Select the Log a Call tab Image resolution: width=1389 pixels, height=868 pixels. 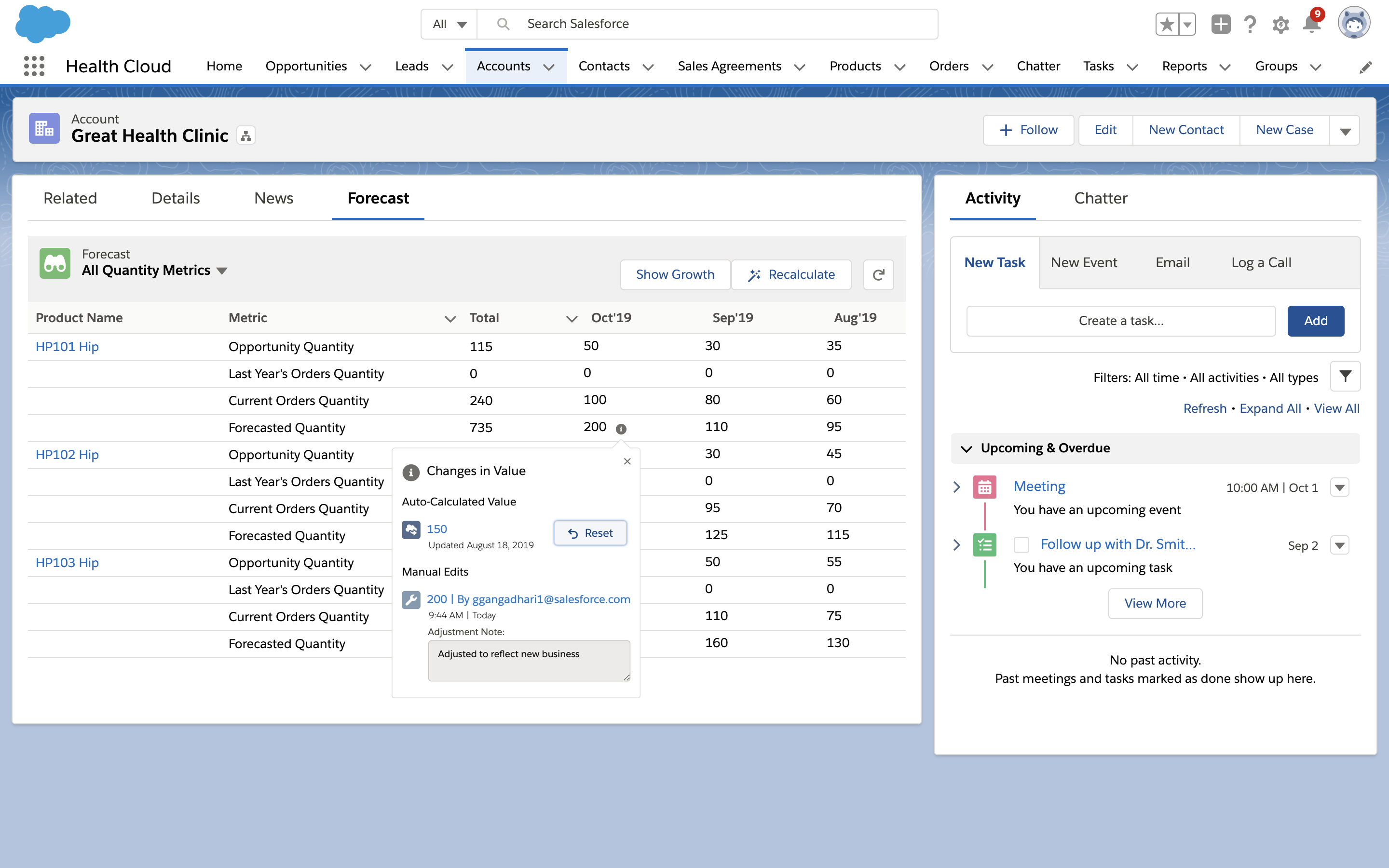coord(1261,262)
